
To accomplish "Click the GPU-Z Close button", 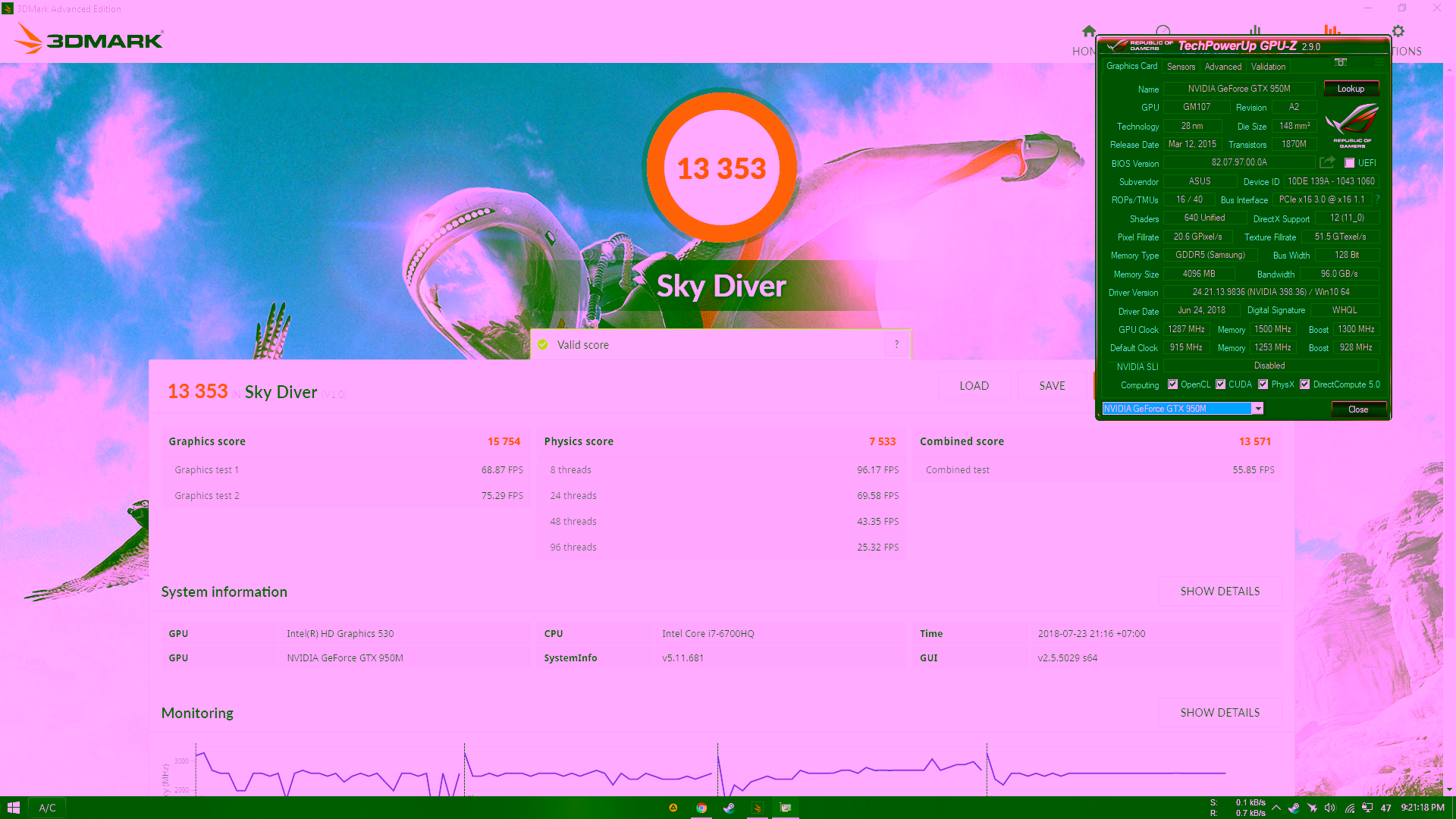I will pos(1358,409).
